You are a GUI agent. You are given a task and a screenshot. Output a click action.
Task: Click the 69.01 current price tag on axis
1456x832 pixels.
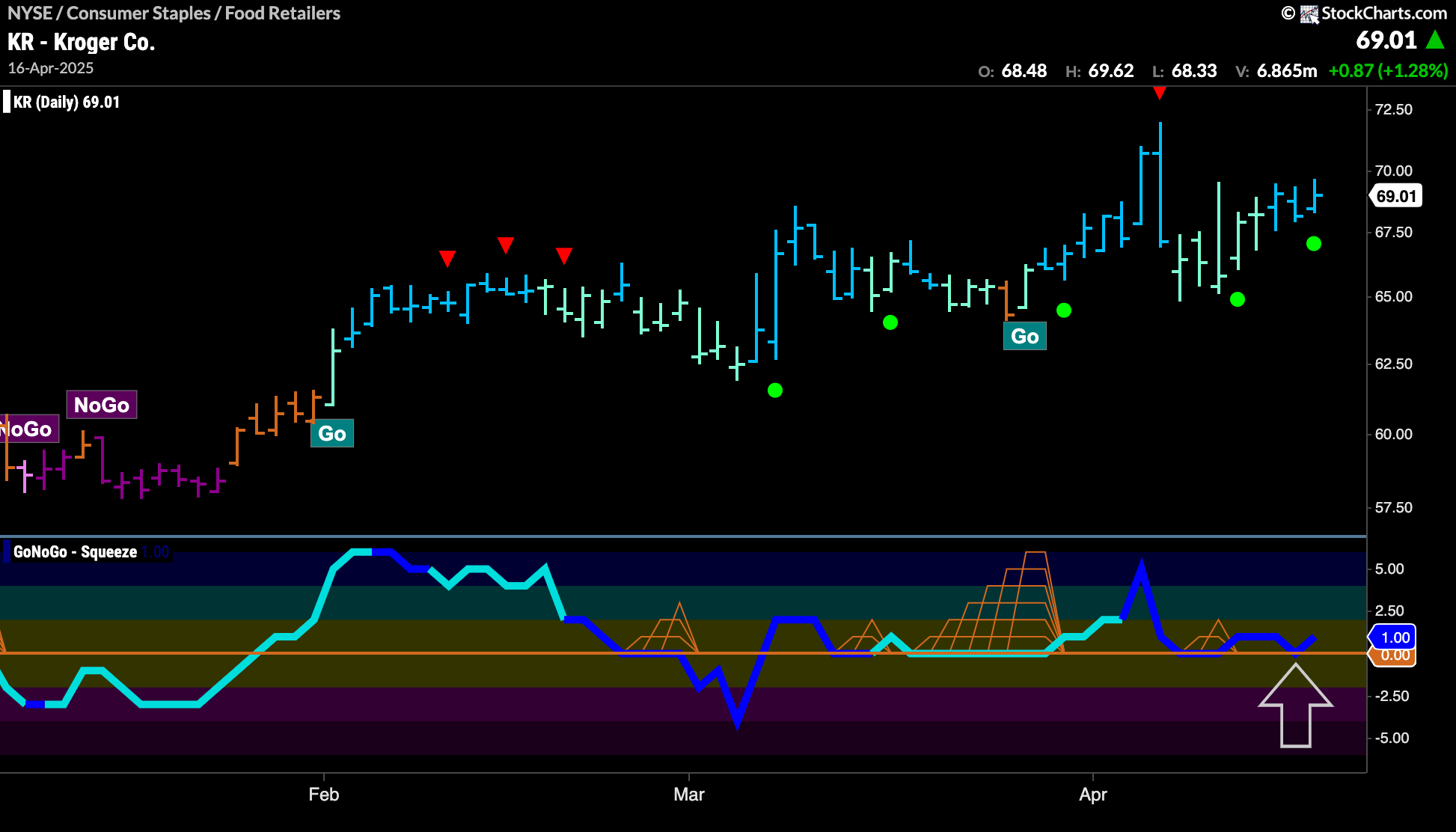pos(1396,196)
